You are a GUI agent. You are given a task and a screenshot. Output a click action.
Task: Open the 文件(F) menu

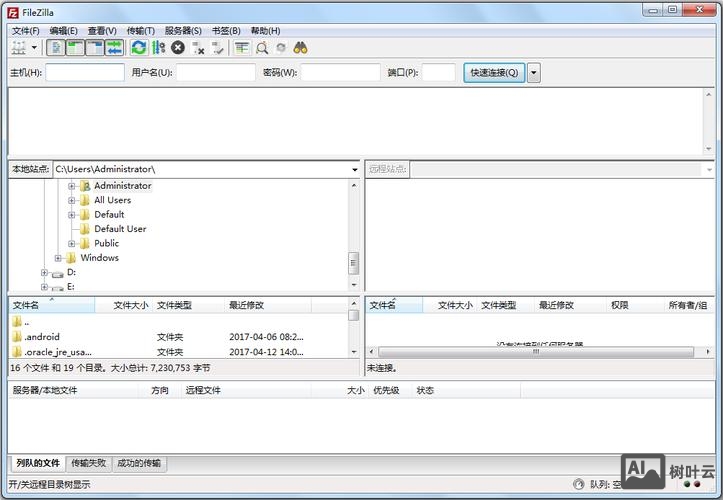[x=26, y=31]
